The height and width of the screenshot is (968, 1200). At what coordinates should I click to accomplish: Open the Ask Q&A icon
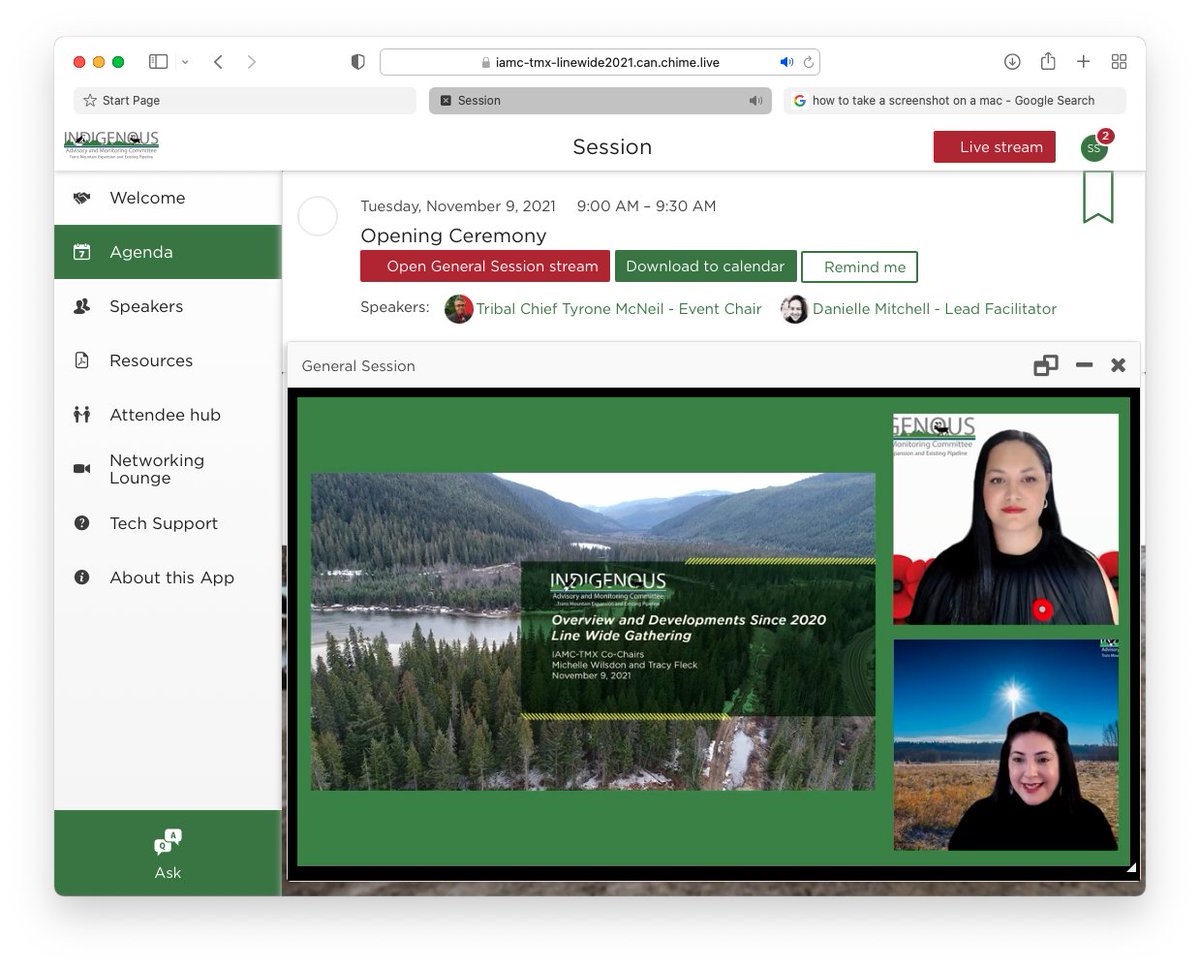tap(167, 843)
